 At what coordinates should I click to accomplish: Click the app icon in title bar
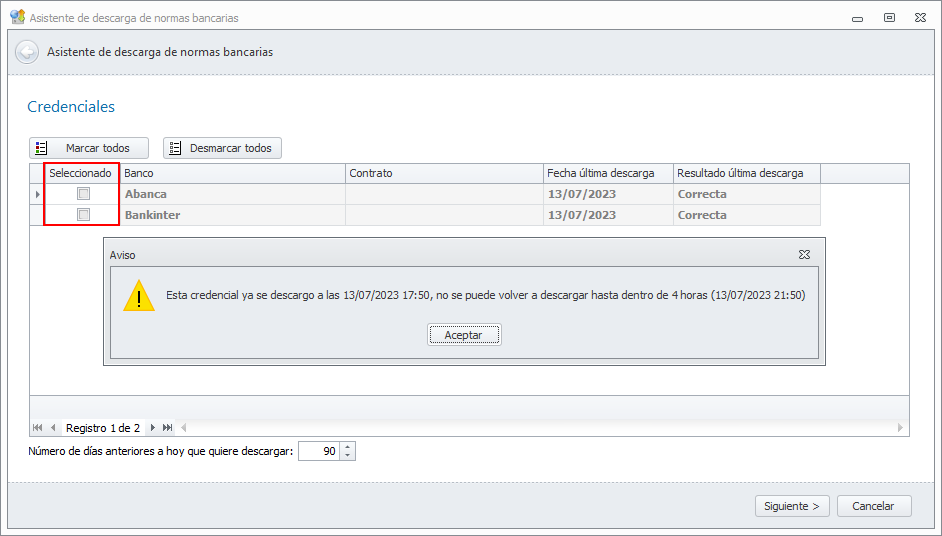(x=17, y=17)
